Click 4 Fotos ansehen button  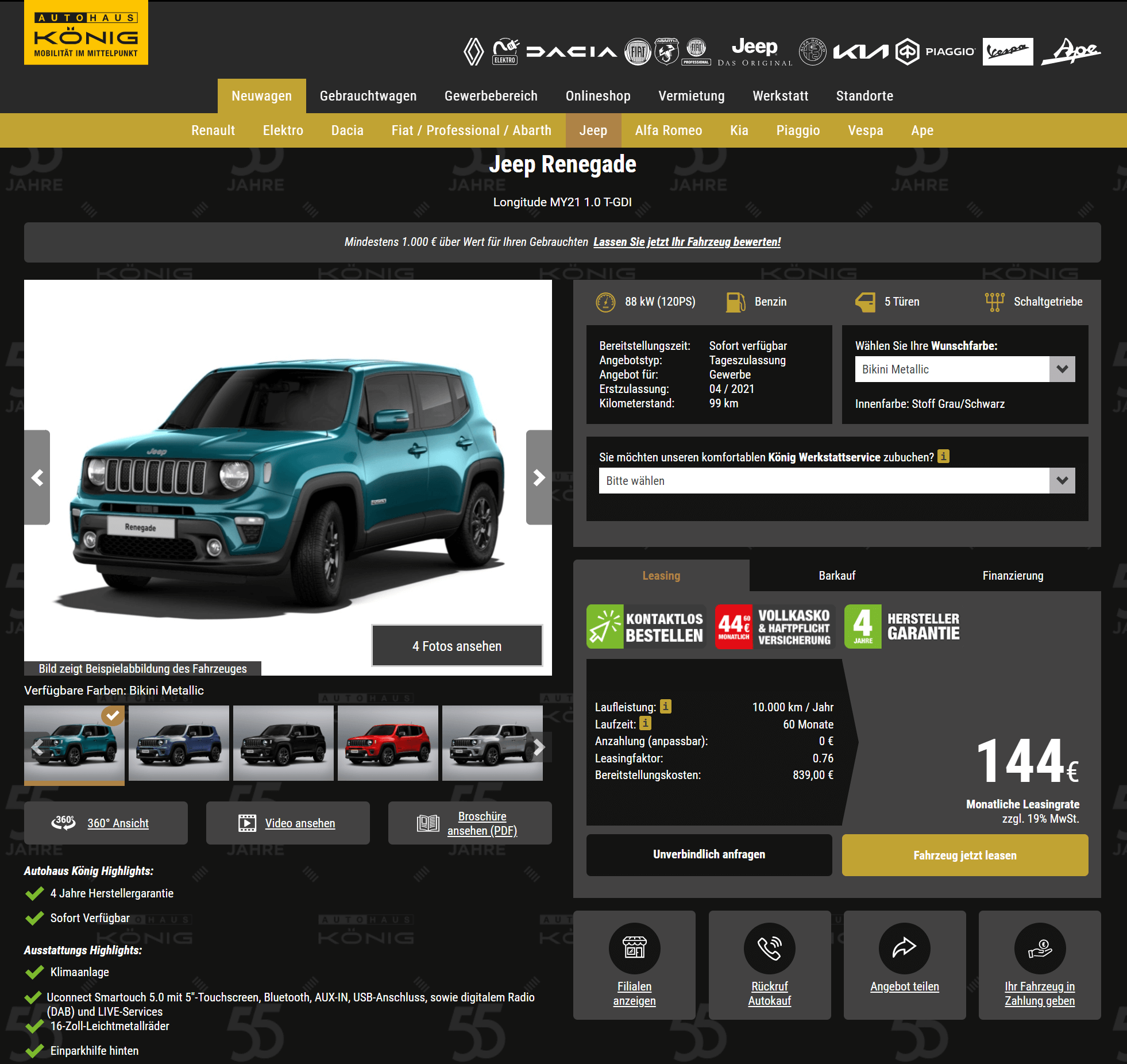tap(457, 646)
